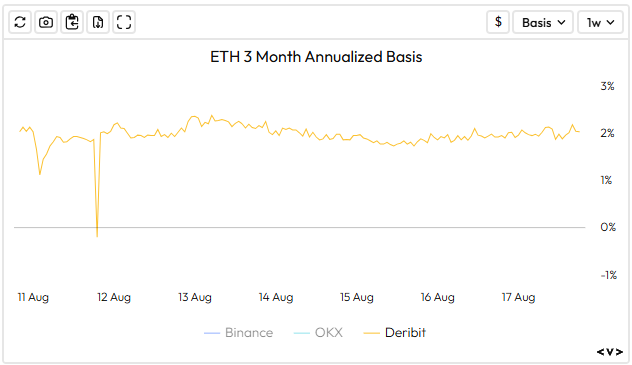632x365 pixels.
Task: Click the 17 Aug x-axis label
Action: pos(518,297)
